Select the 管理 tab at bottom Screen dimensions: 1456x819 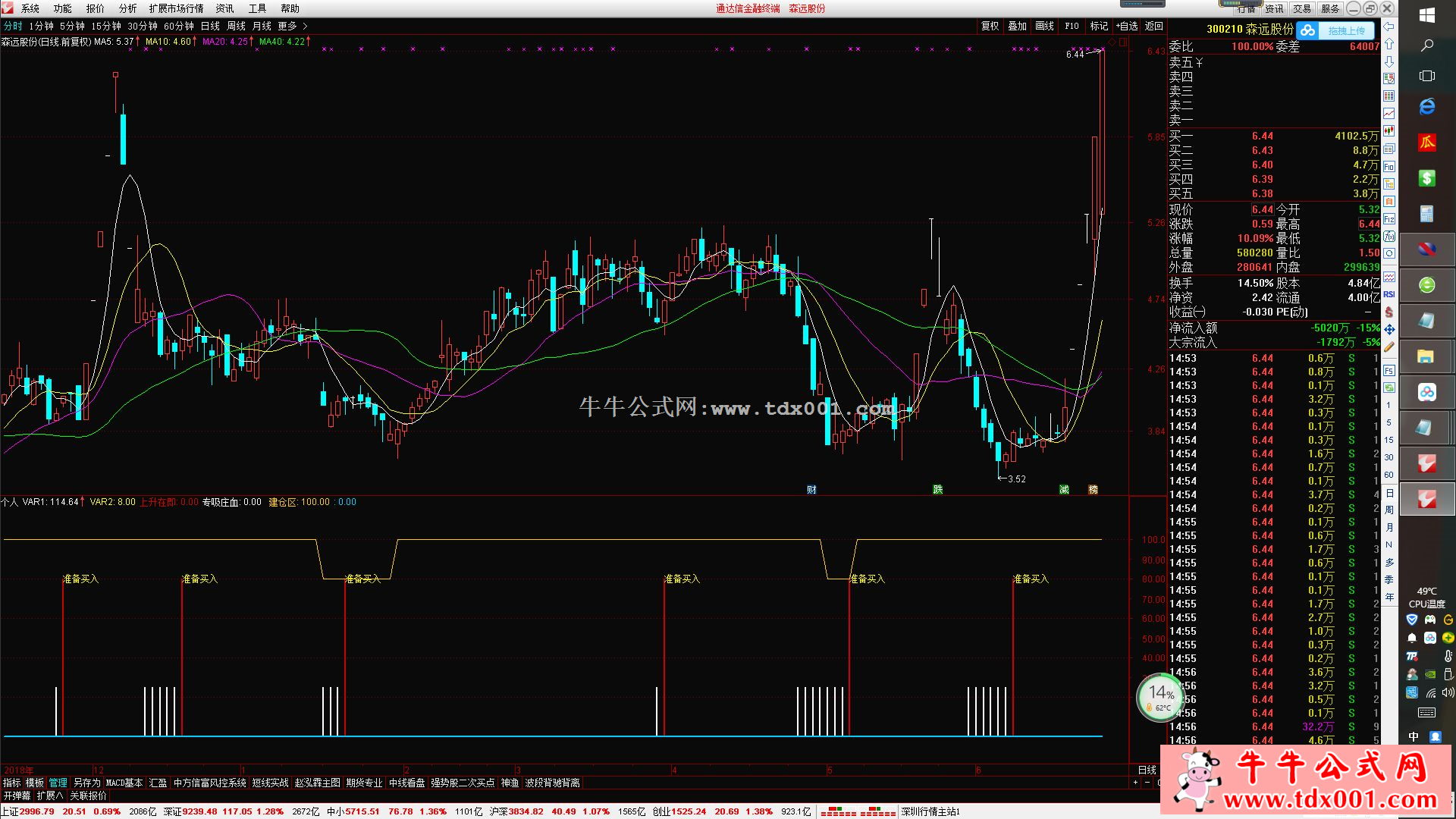[x=58, y=783]
